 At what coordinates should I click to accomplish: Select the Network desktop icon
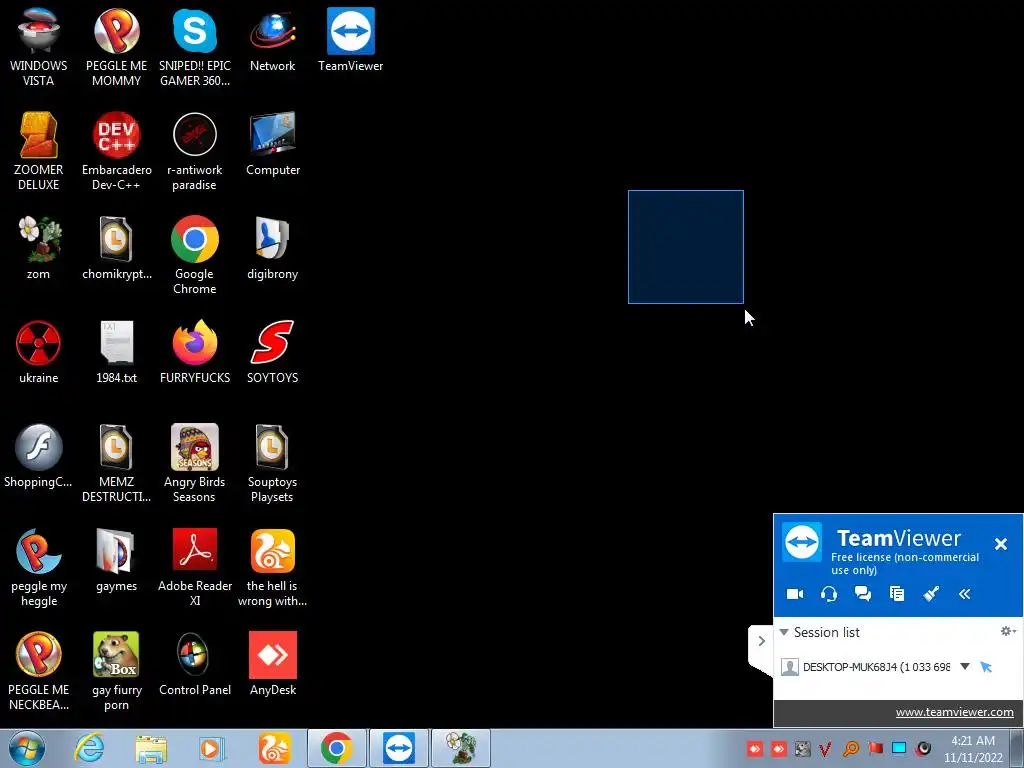click(x=272, y=39)
